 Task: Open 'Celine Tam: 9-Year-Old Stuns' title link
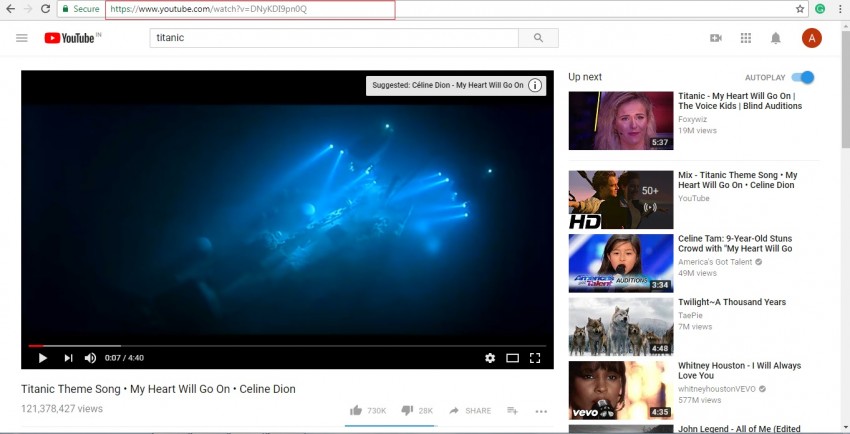click(735, 243)
